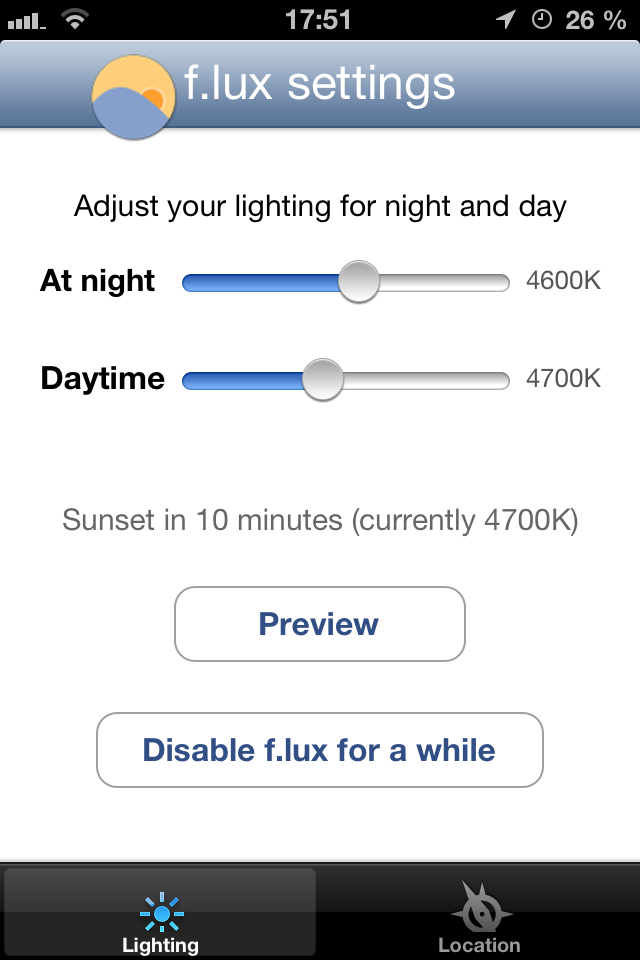Tap the 4600K night temperature value
640x960 pixels.
pos(563,280)
